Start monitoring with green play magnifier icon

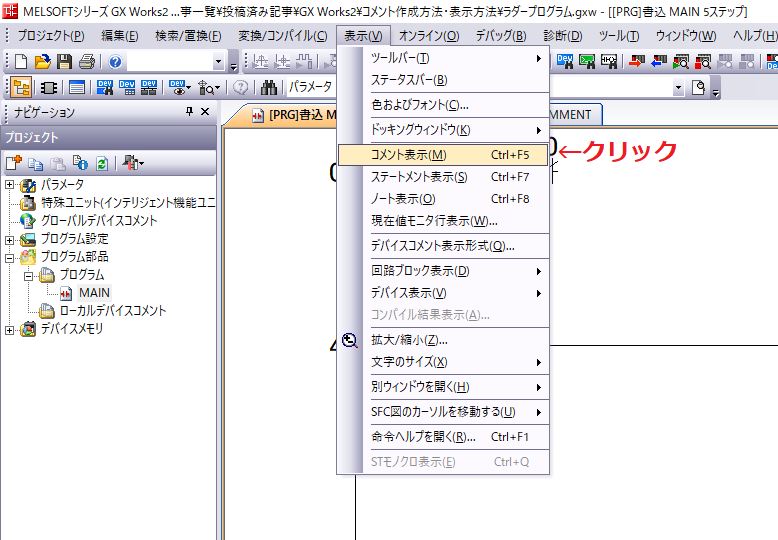point(681,62)
